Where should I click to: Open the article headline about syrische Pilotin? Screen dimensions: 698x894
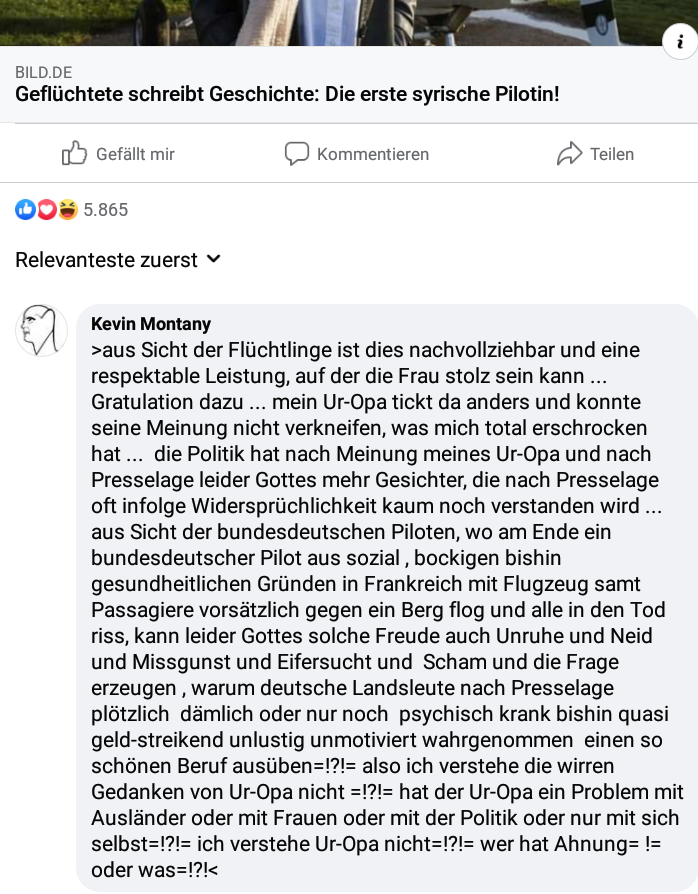[287, 94]
